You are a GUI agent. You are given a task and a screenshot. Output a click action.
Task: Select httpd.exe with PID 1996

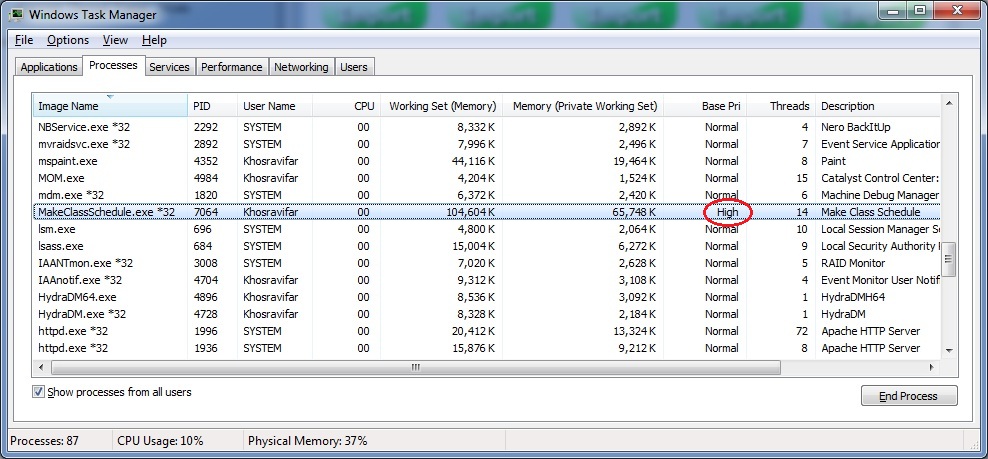[x=486, y=331]
